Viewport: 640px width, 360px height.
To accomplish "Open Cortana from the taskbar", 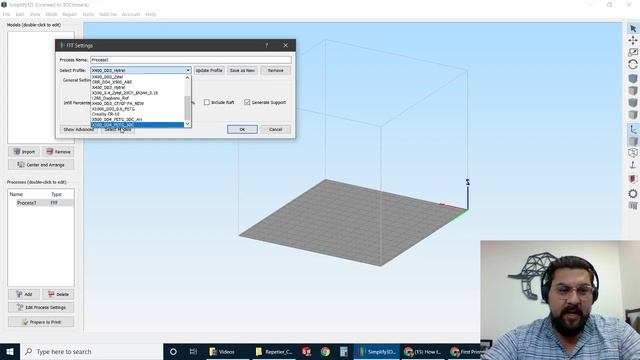I will 173,351.
